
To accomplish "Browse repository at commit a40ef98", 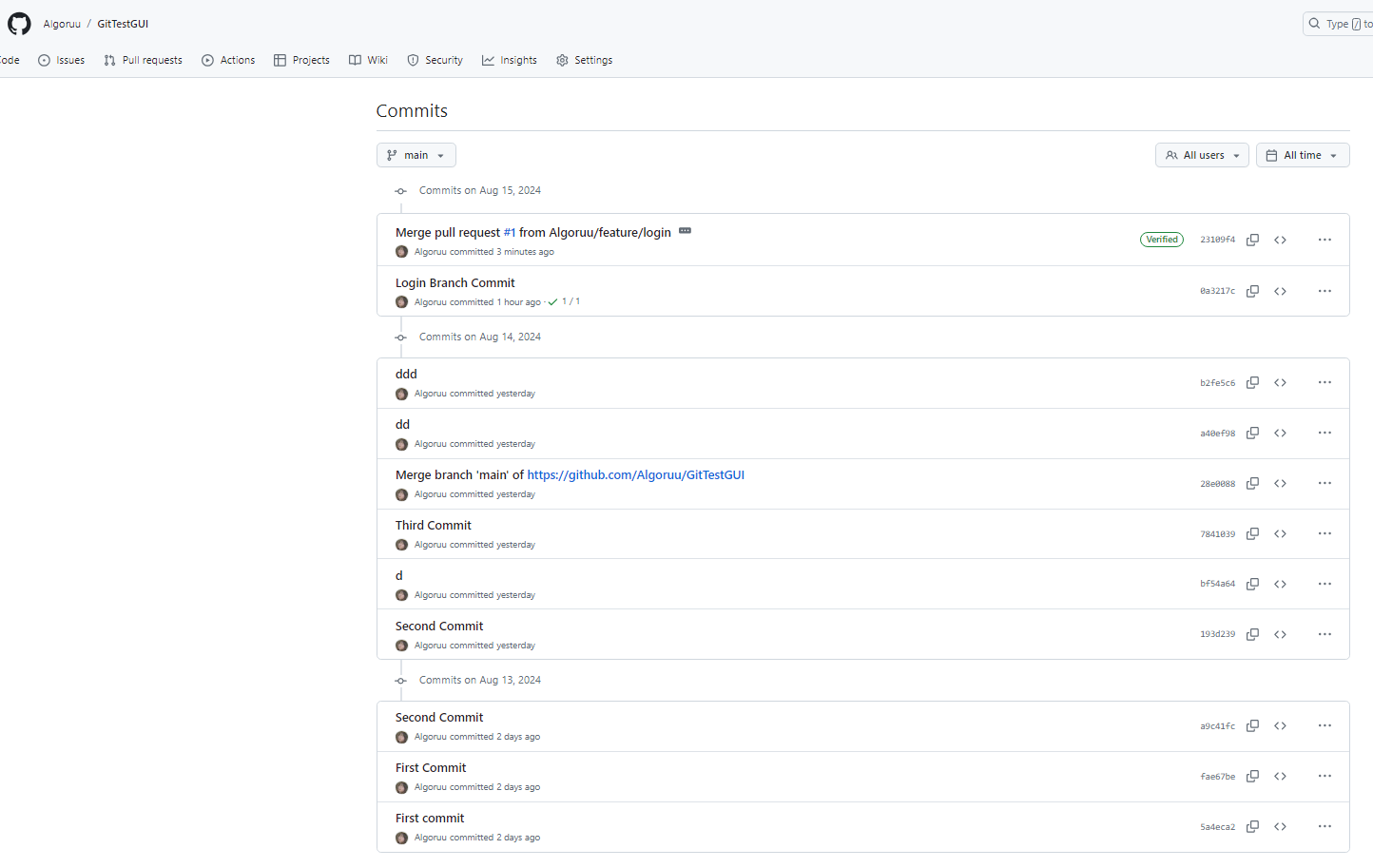I will (1280, 433).
